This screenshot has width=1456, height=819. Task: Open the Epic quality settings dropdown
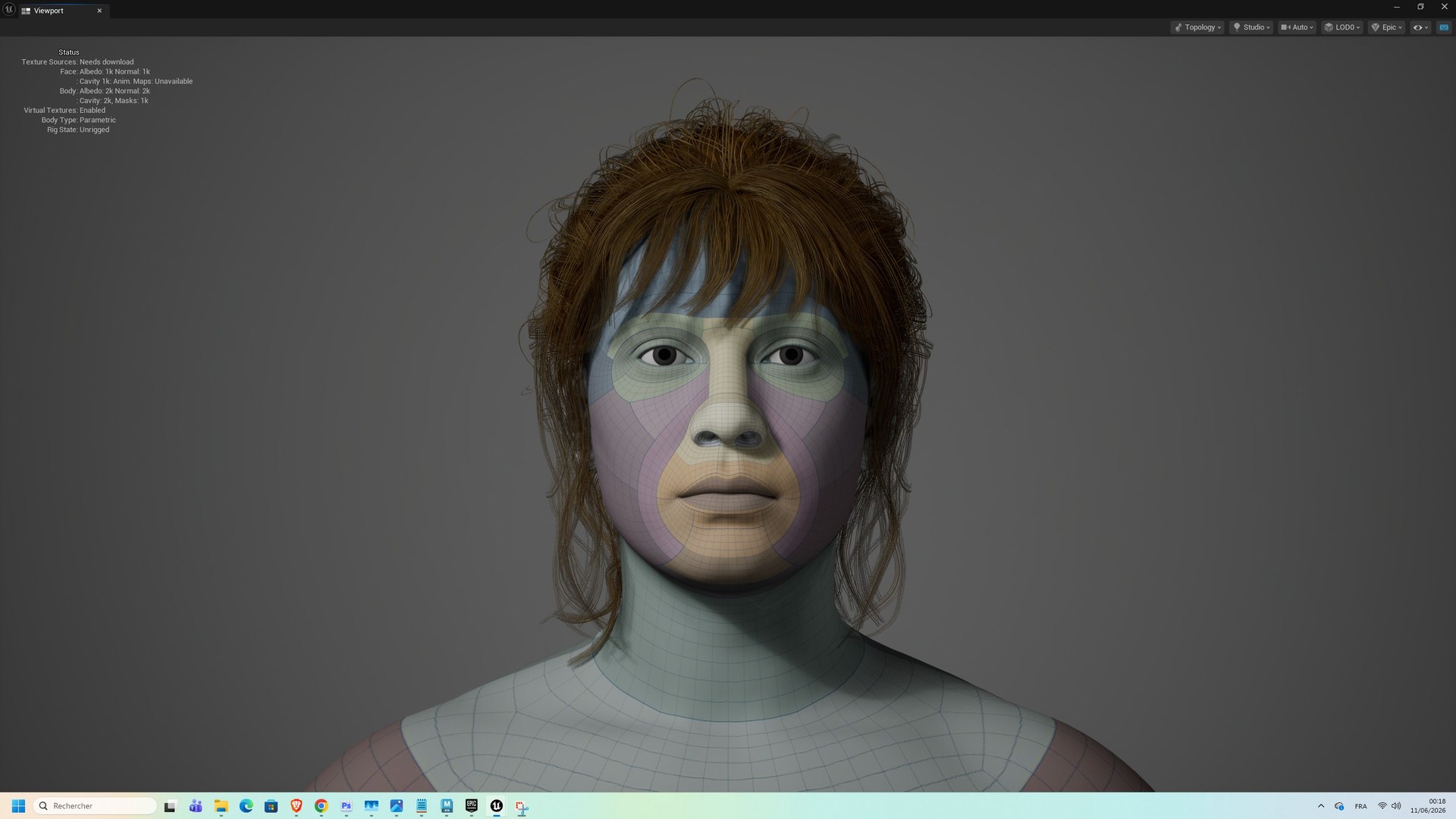pos(1387,27)
